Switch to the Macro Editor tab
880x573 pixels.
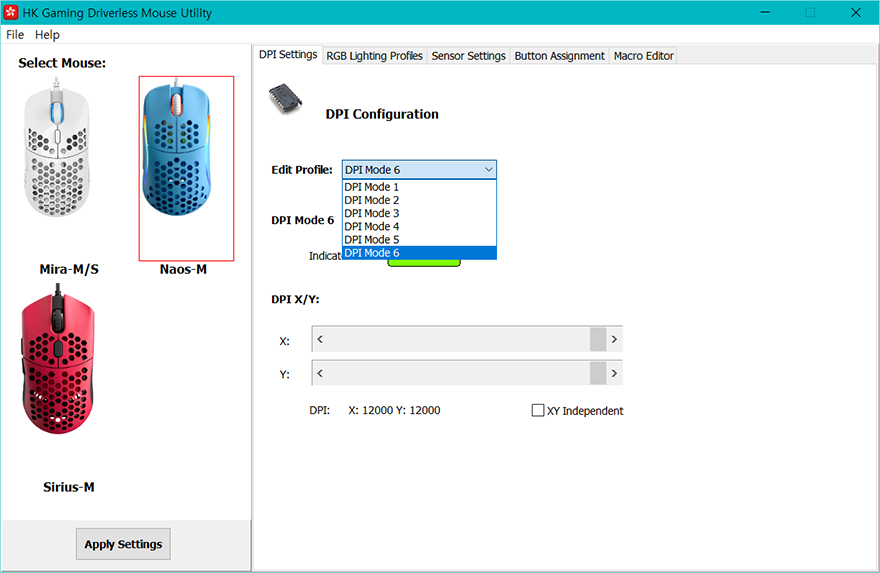643,56
